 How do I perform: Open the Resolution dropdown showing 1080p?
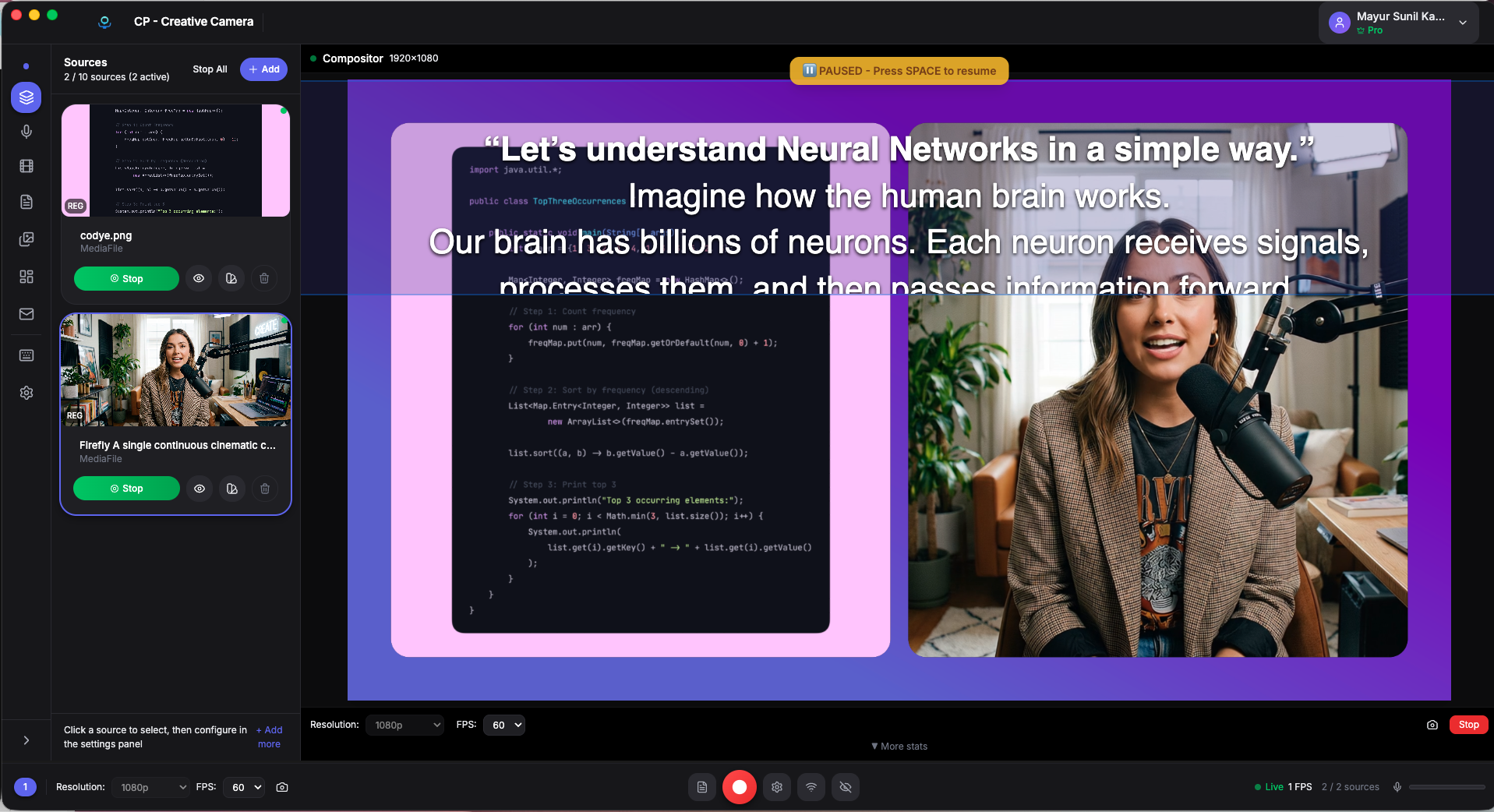404,725
